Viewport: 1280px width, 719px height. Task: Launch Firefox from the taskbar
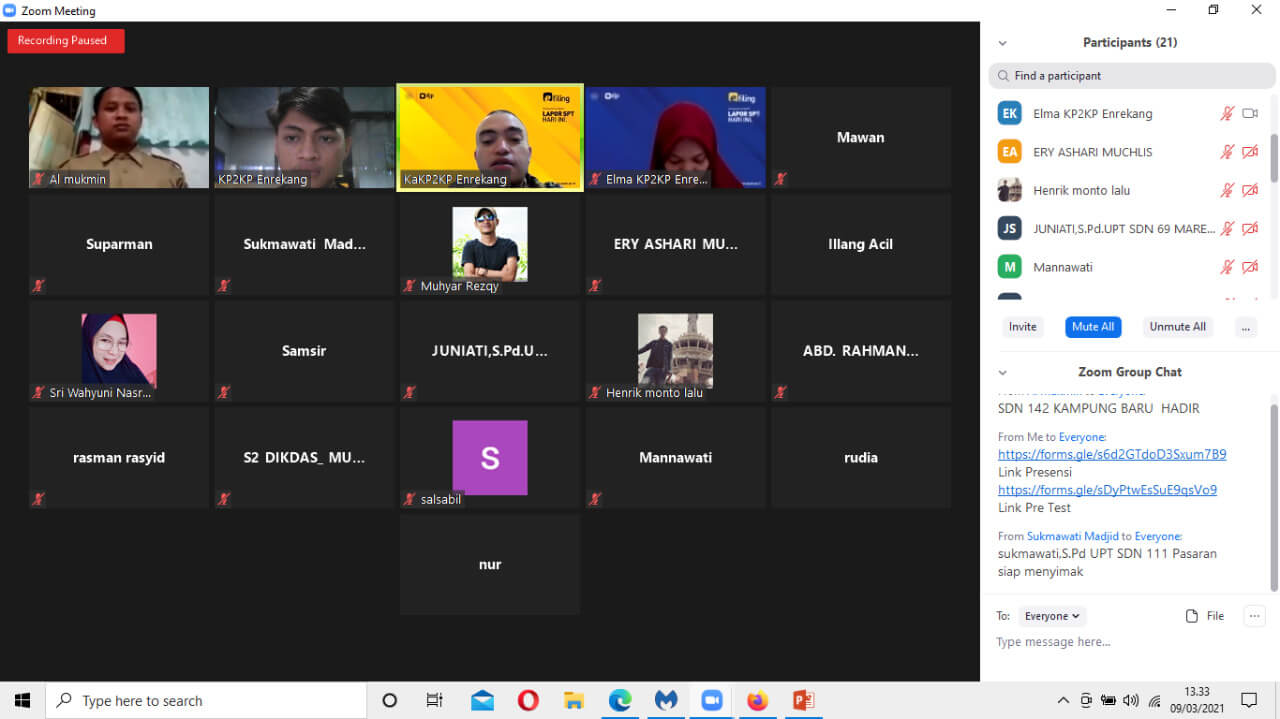pyautogui.click(x=757, y=700)
